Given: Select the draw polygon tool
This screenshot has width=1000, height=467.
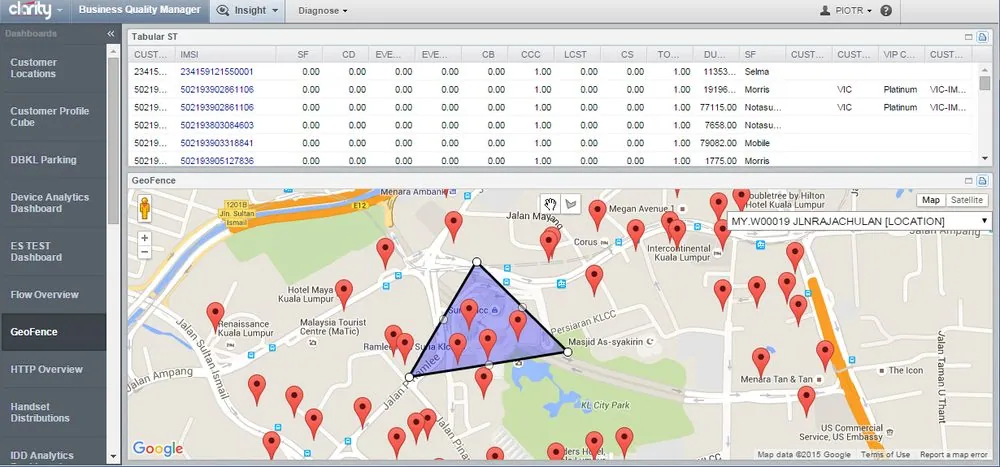Looking at the screenshot, I should coord(571,204).
